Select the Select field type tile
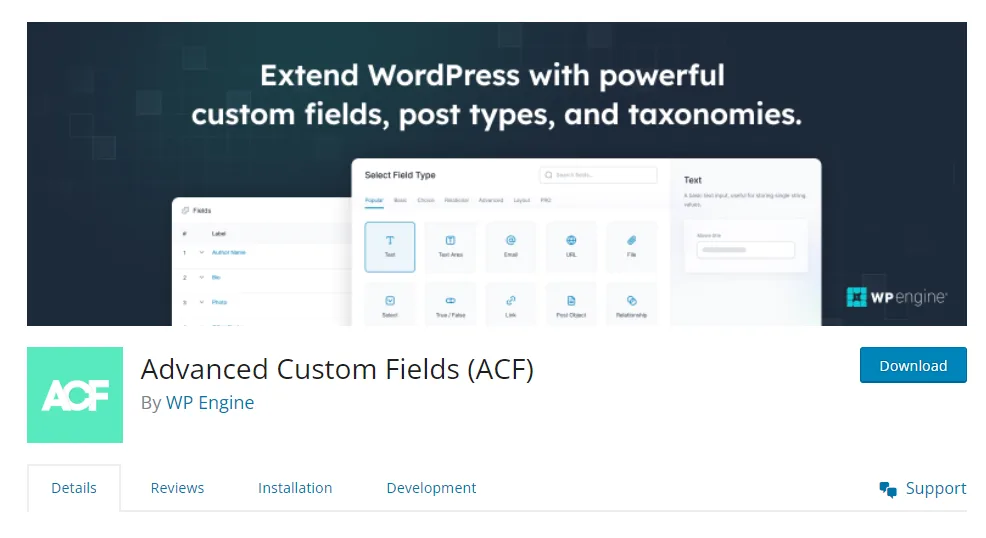This screenshot has height=538, width=986. coord(390,305)
